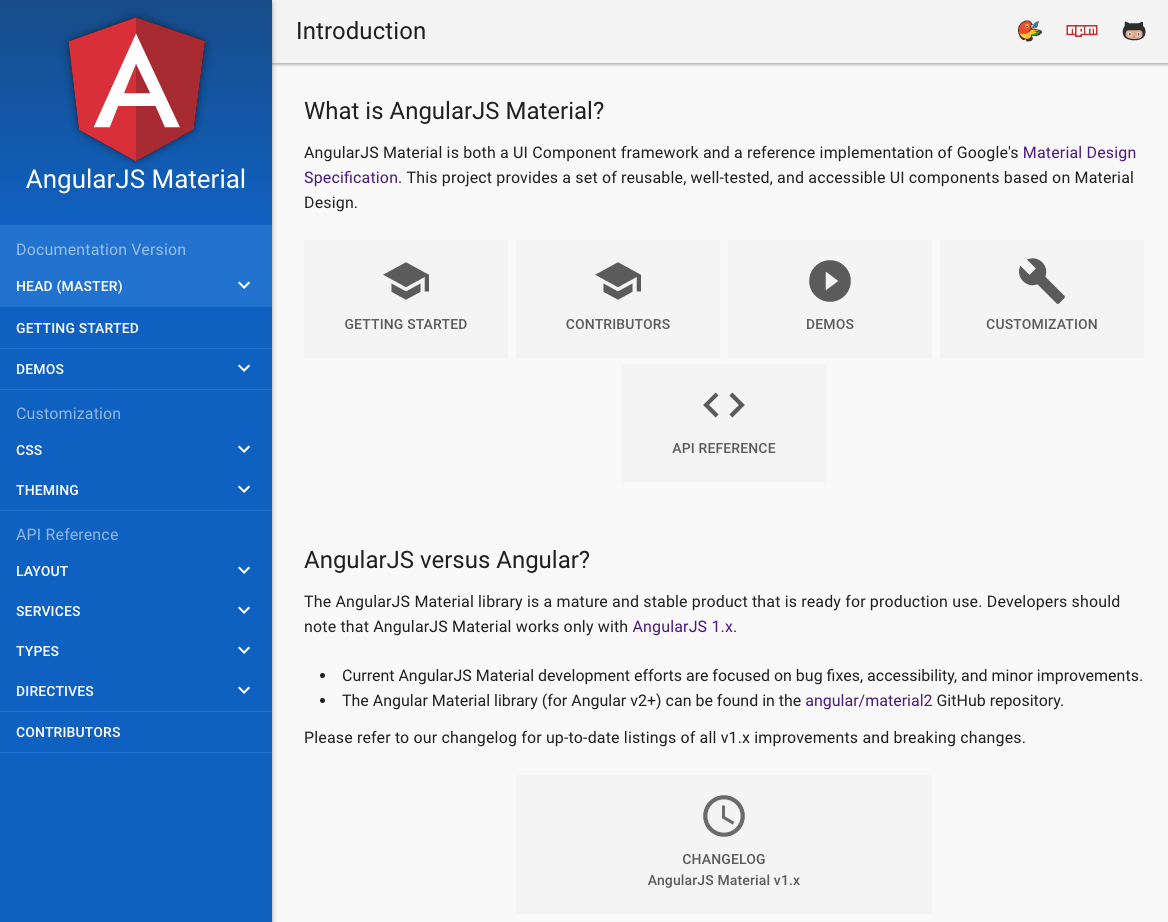The height and width of the screenshot is (922, 1168).
Task: Select DEMOS label in the sidebar
Action: [40, 369]
